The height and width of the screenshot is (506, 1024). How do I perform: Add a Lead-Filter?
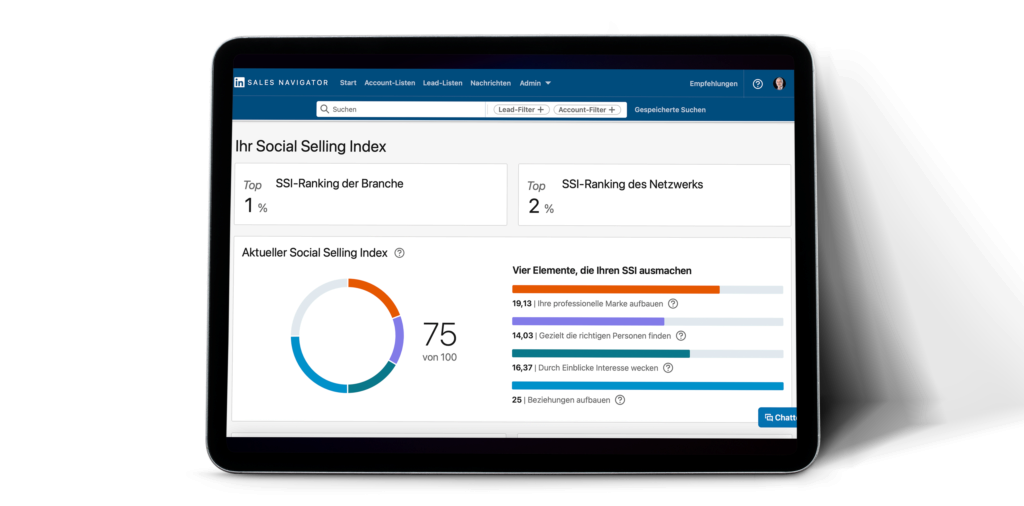click(521, 110)
